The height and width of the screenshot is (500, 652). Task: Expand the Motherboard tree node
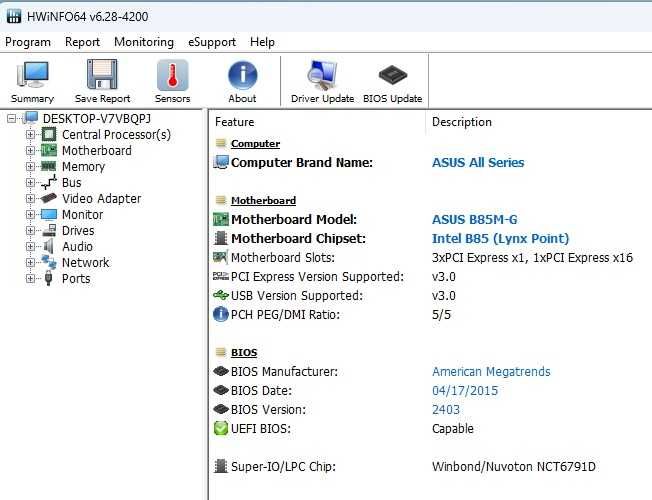[x=30, y=150]
